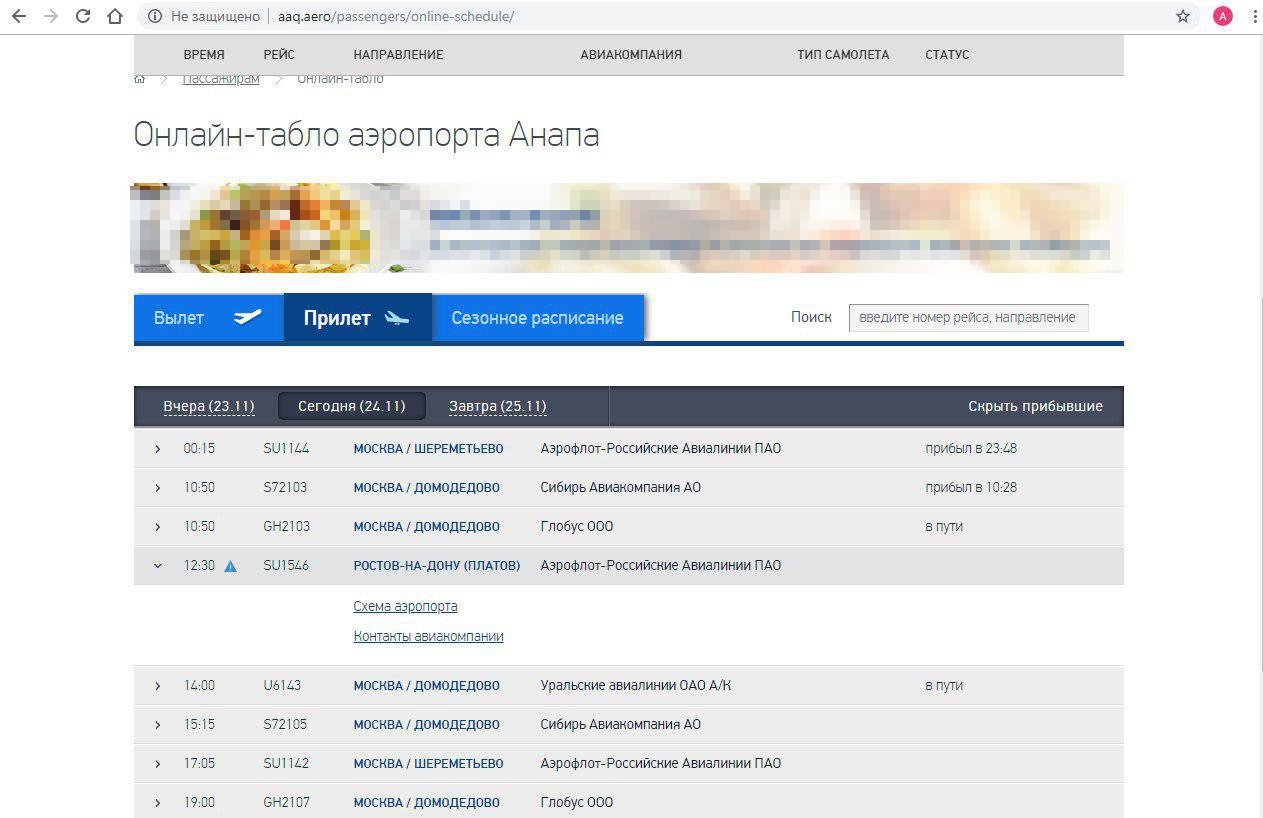Click the ВРЕМЯ column header

(x=204, y=55)
